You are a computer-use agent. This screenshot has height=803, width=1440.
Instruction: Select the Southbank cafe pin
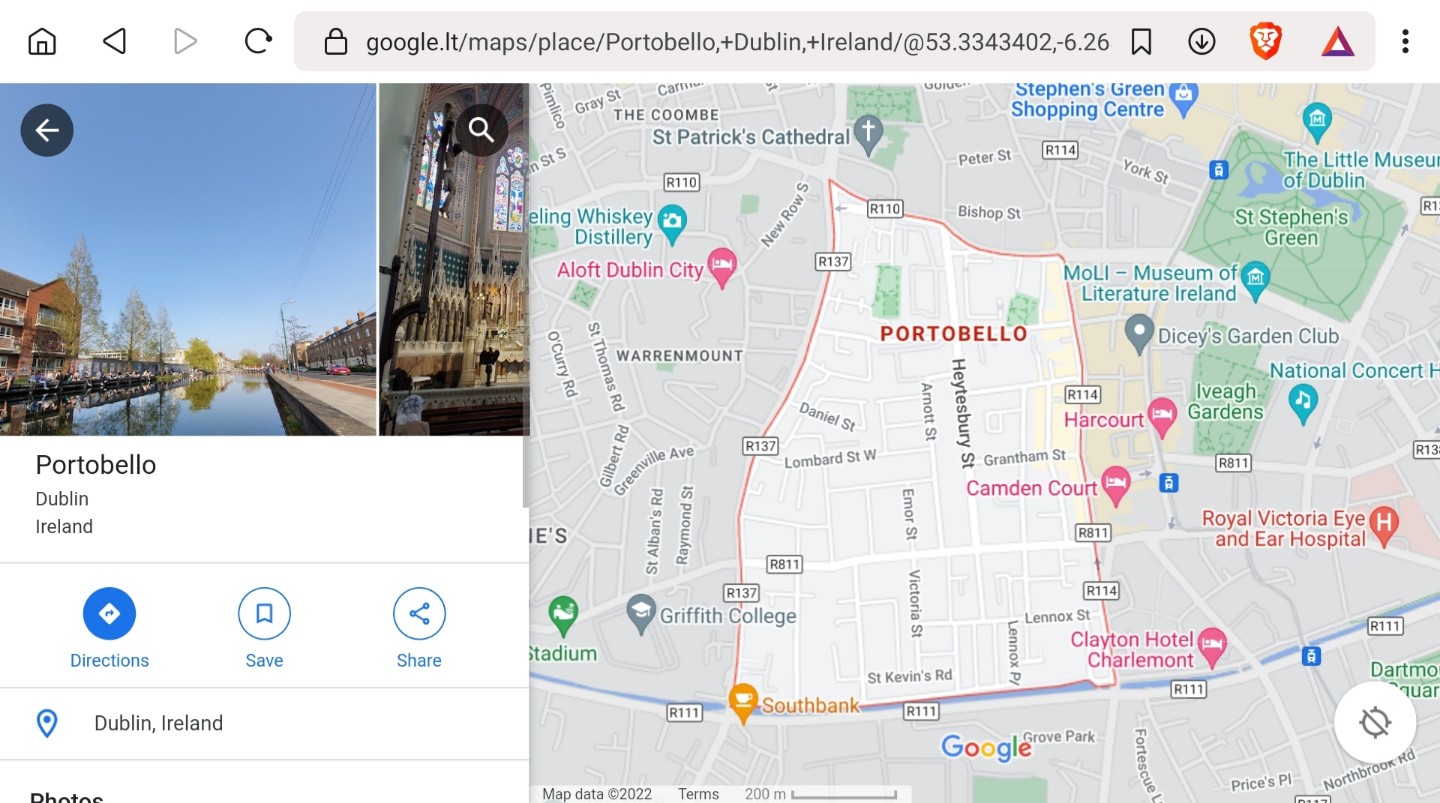[x=742, y=703]
